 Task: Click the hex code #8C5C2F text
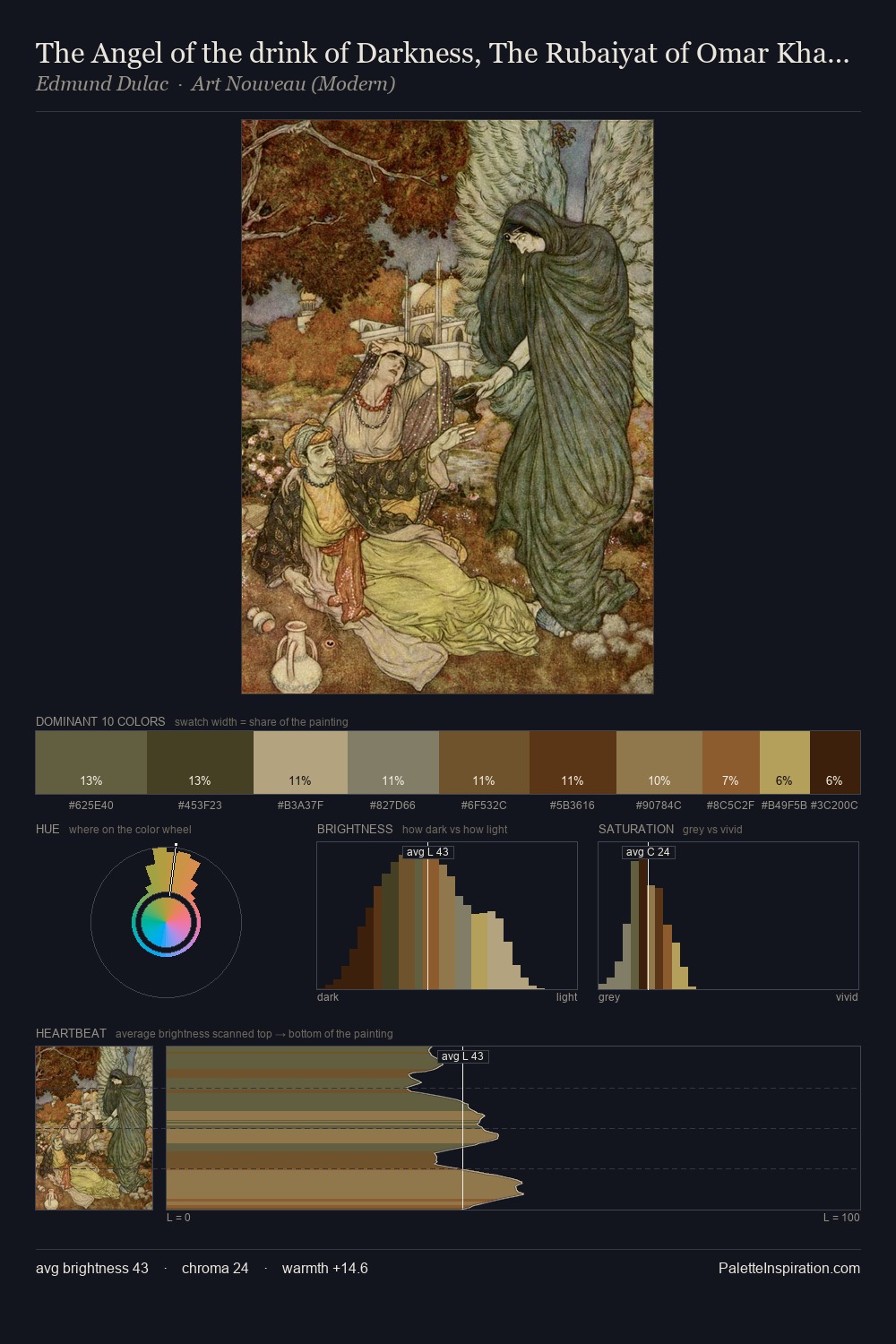(x=731, y=805)
